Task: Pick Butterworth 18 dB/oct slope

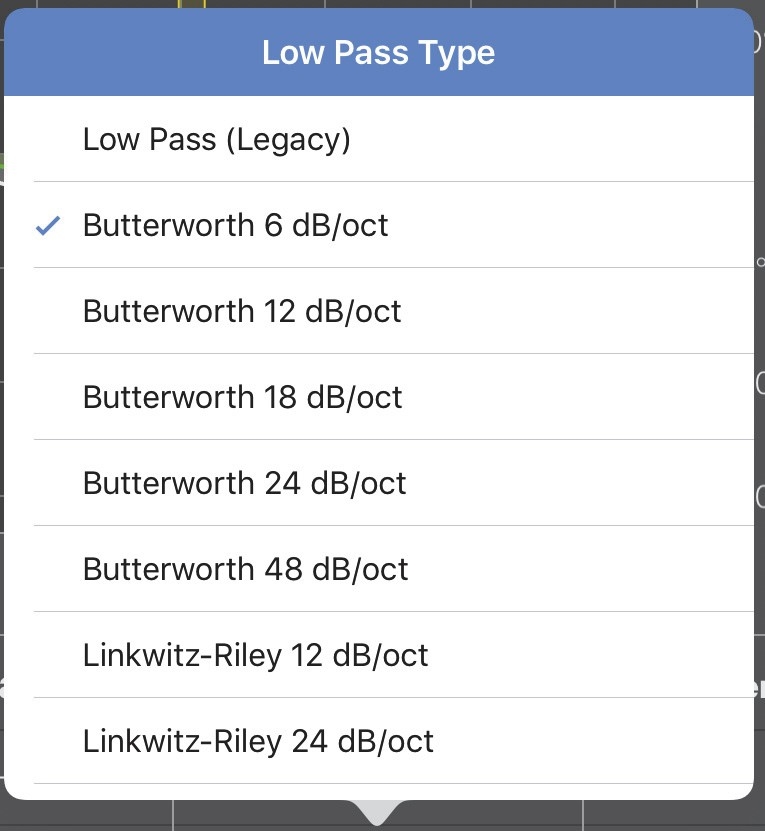Action: tap(242, 397)
